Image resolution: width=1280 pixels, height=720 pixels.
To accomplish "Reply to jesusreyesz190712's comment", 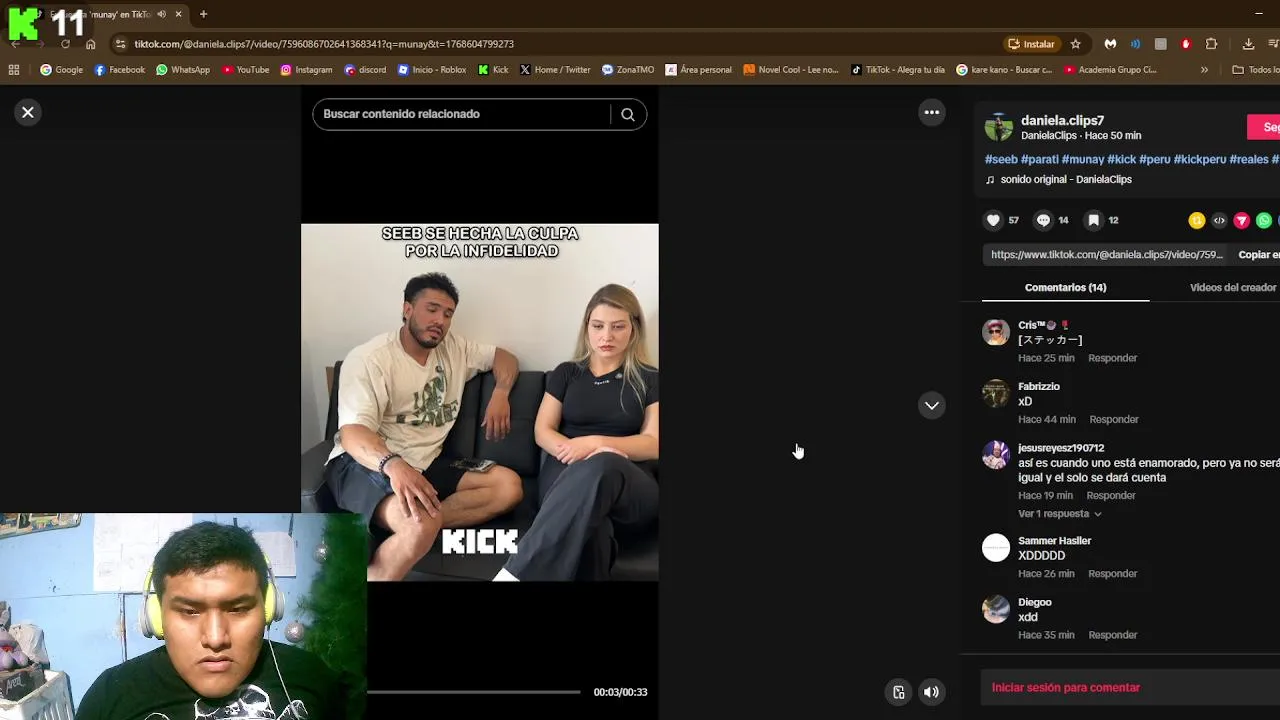I will [x=1111, y=496].
